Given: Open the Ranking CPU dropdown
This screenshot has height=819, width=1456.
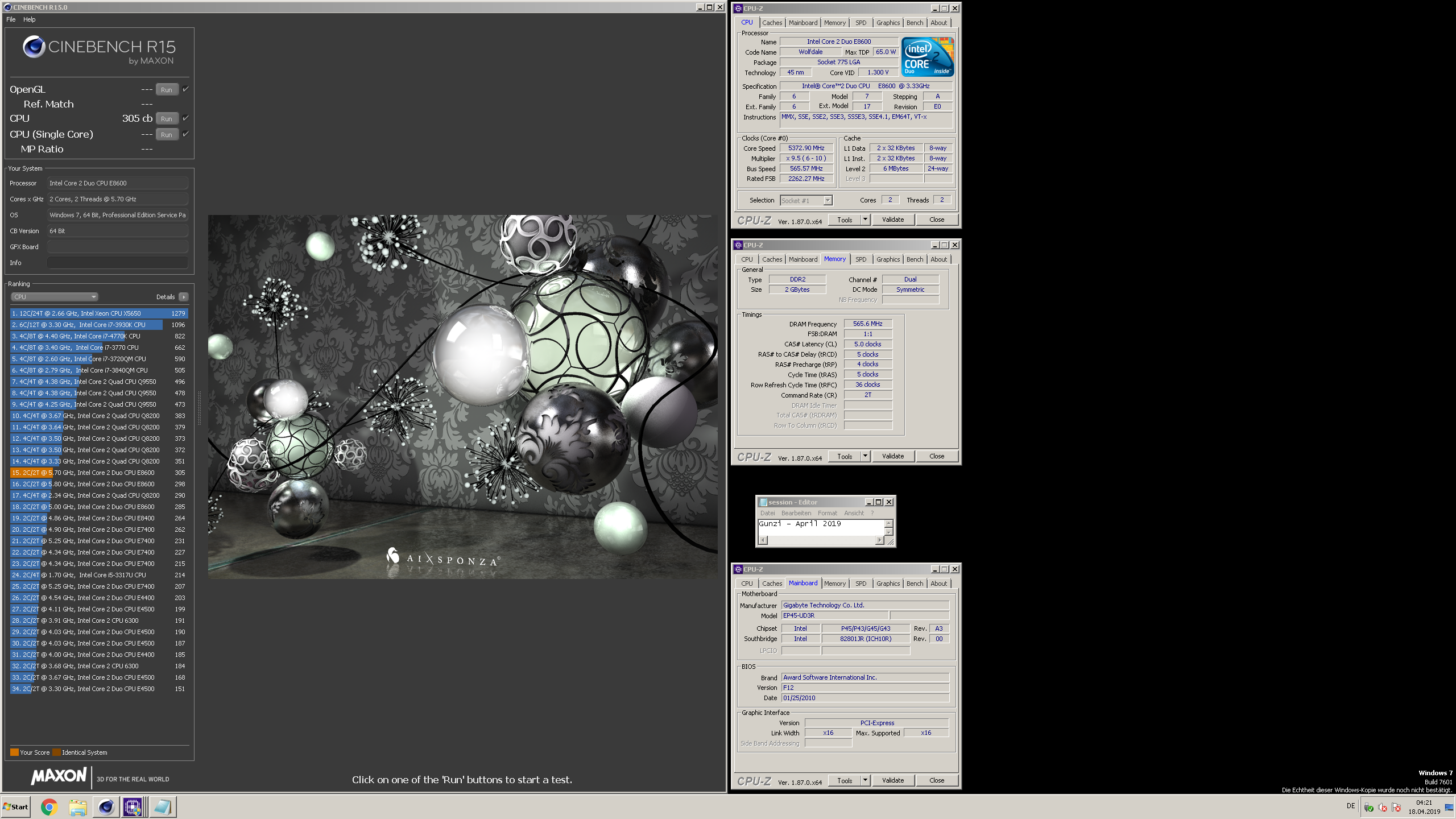Looking at the screenshot, I should [x=55, y=297].
